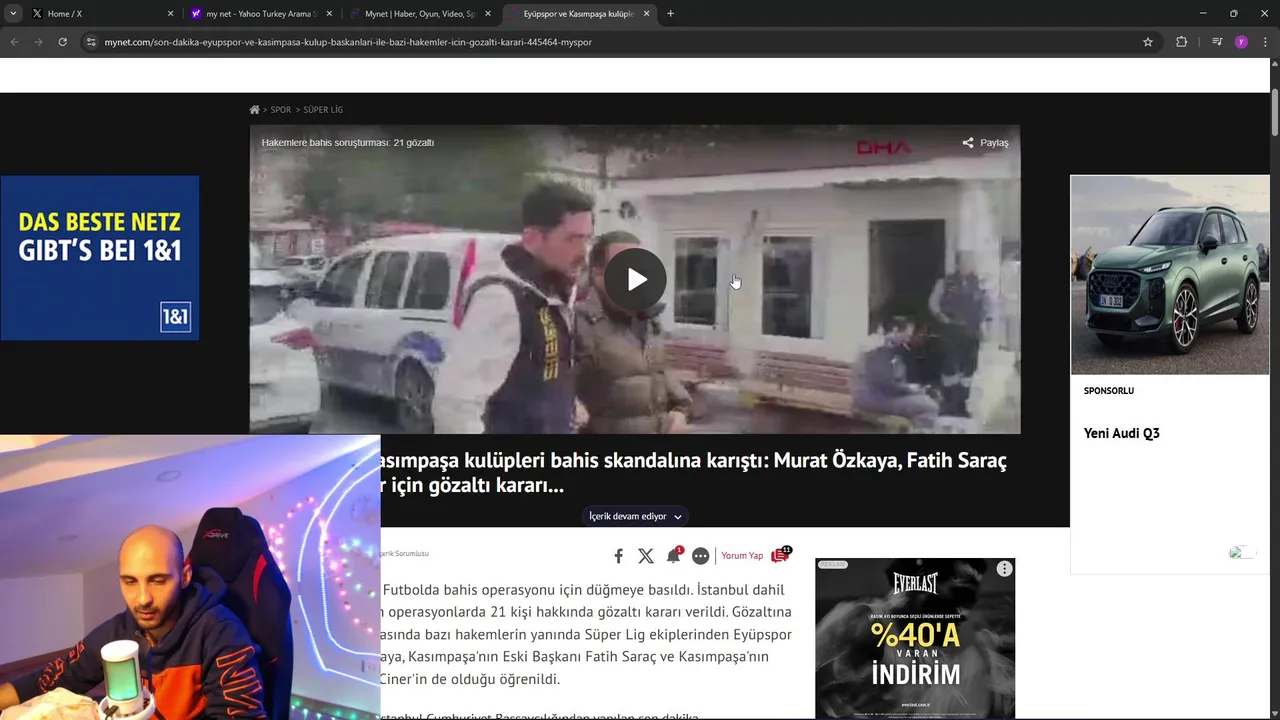Click the mynet.com address bar
This screenshot has width=1280, height=720.
(620, 42)
